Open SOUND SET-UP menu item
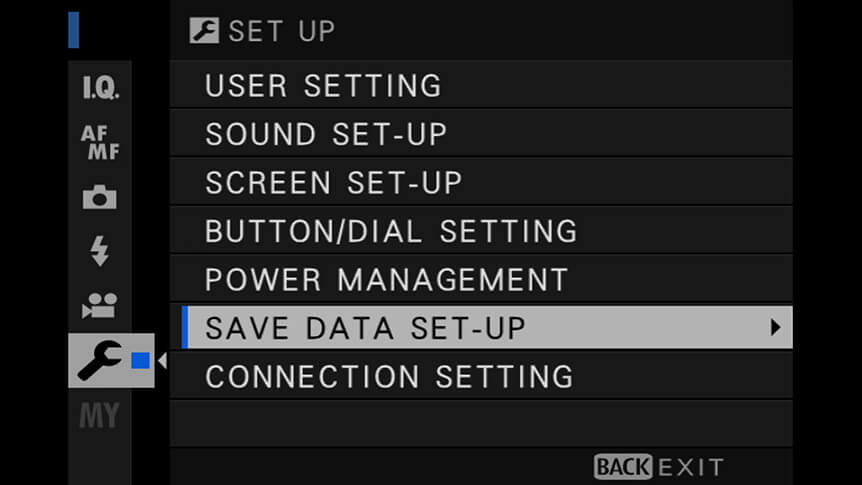The height and width of the screenshot is (485, 862). point(481,134)
